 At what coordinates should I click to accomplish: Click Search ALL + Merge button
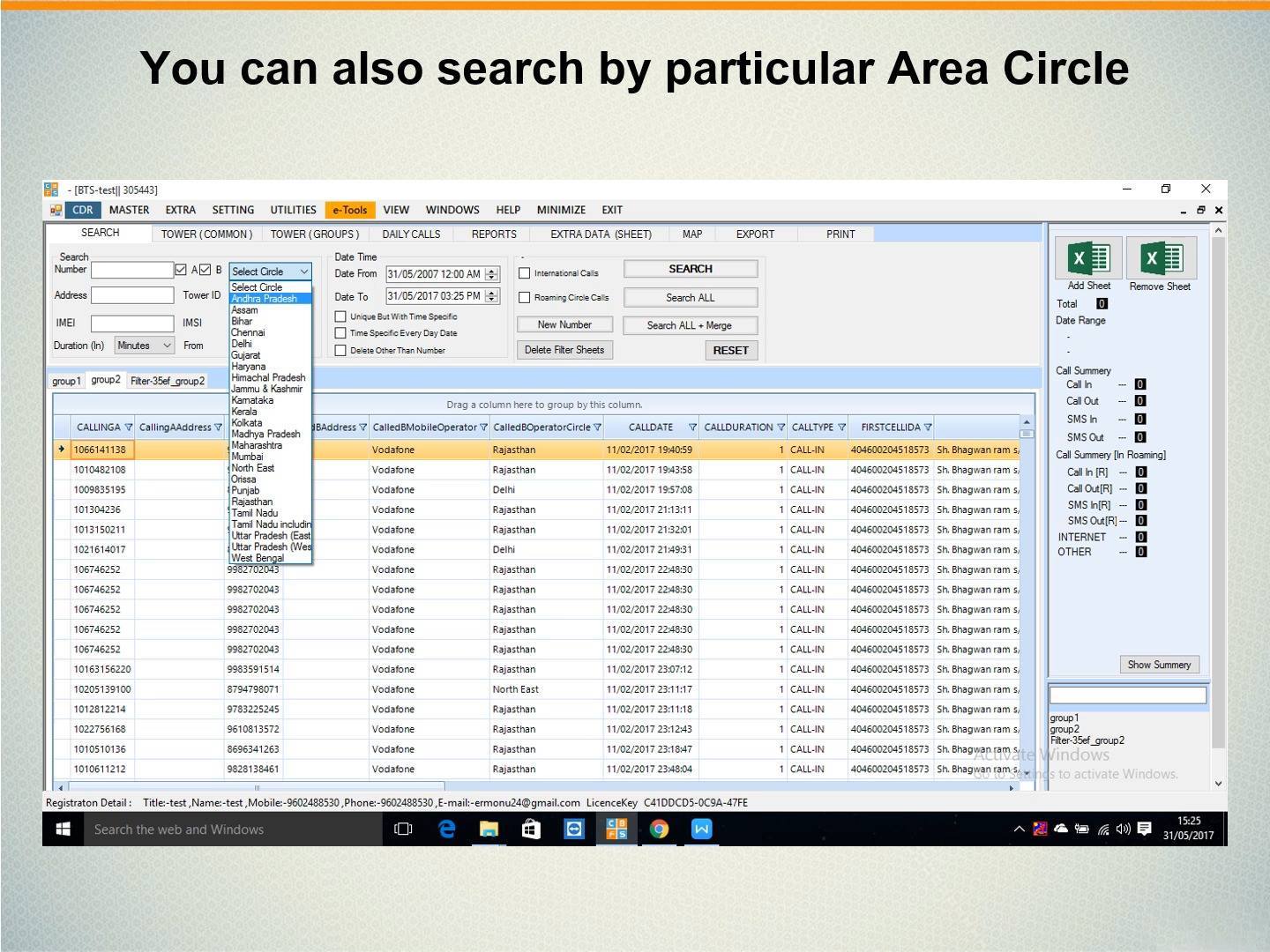[690, 325]
